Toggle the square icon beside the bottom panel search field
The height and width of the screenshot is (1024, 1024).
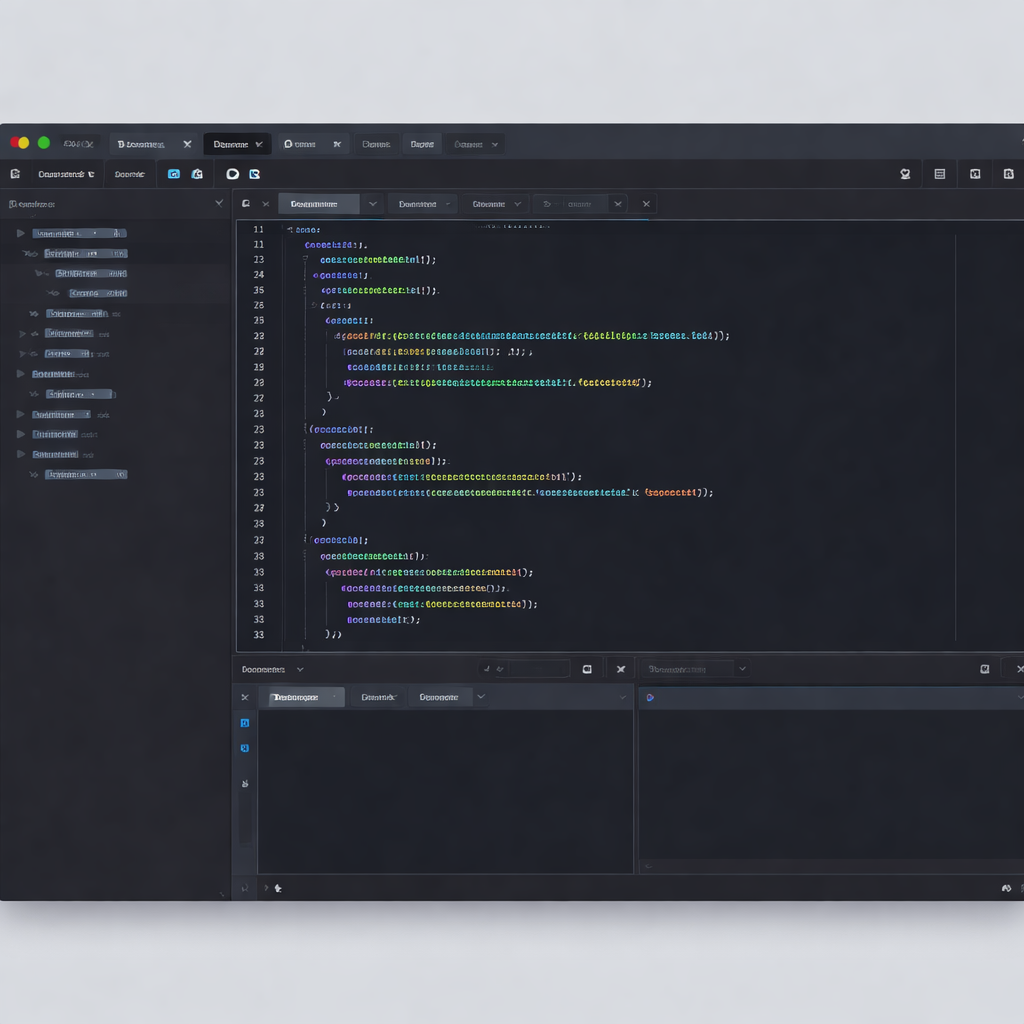(587, 669)
